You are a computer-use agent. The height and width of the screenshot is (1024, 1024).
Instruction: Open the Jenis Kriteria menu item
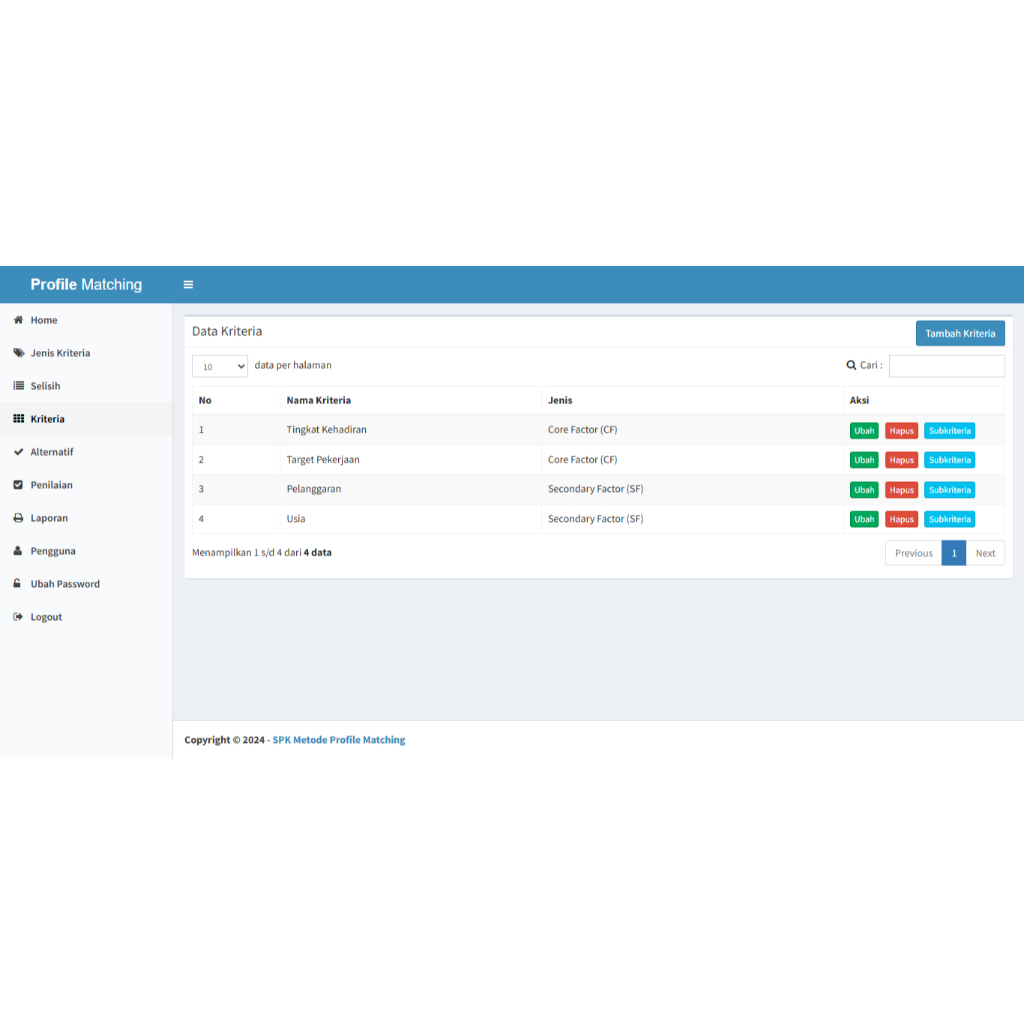(x=86, y=353)
